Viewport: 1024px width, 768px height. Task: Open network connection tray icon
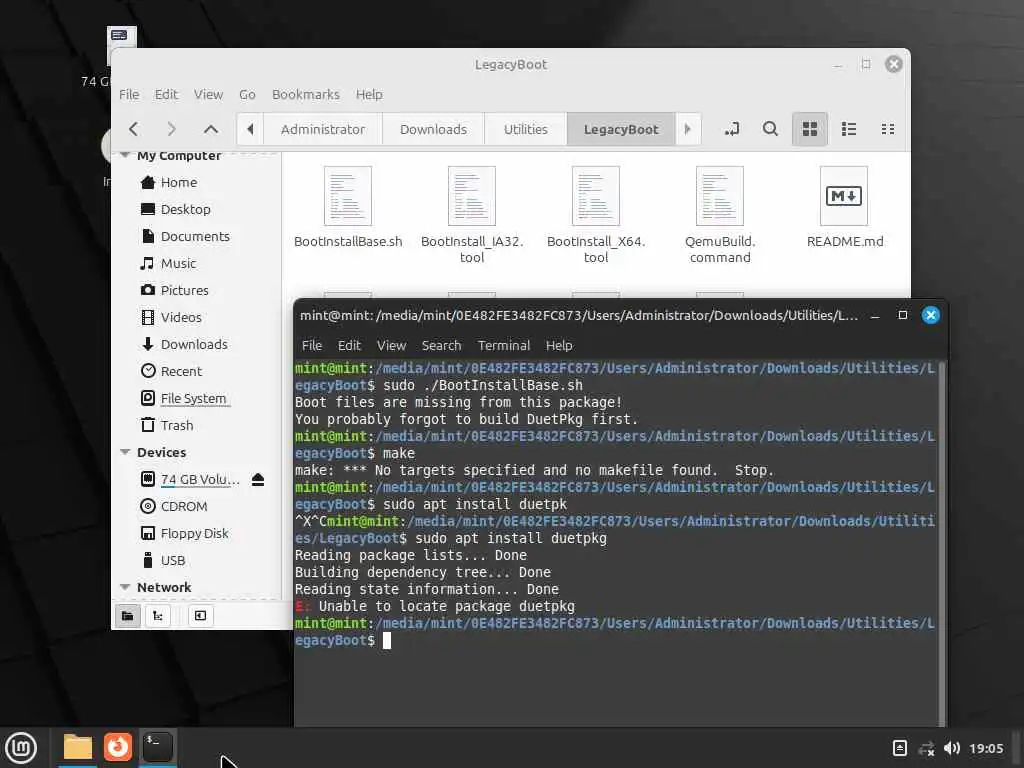[926, 748]
